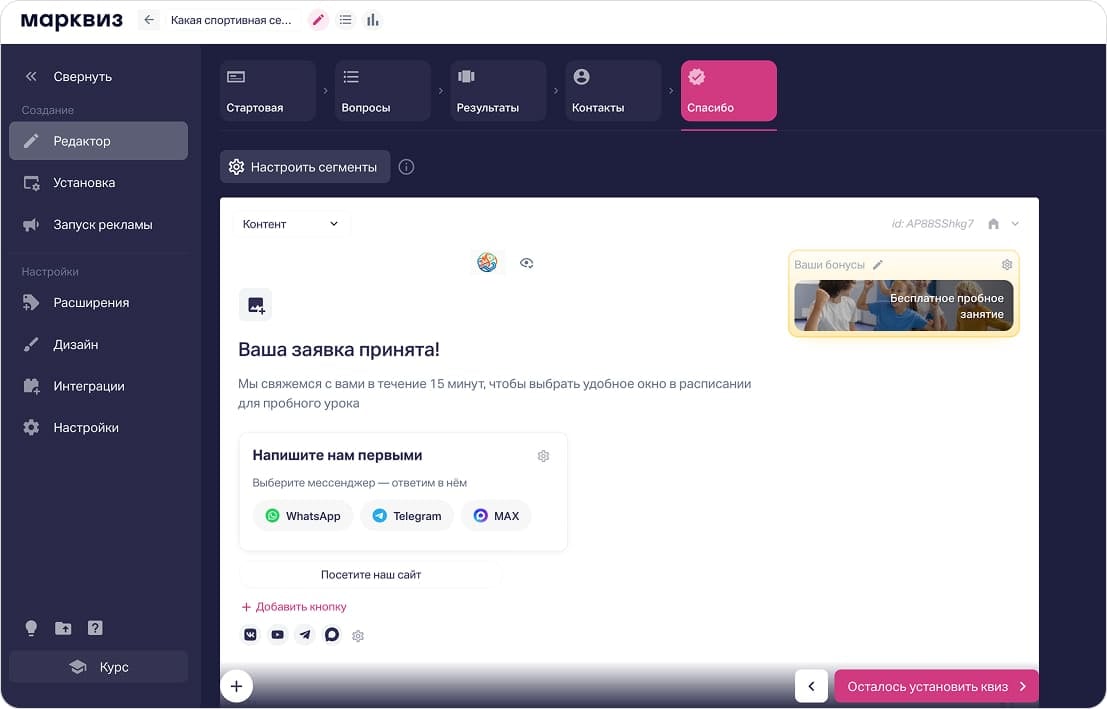The image size is (1107, 709).
Task: Click the Посетите наш сайт button
Action: (371, 575)
